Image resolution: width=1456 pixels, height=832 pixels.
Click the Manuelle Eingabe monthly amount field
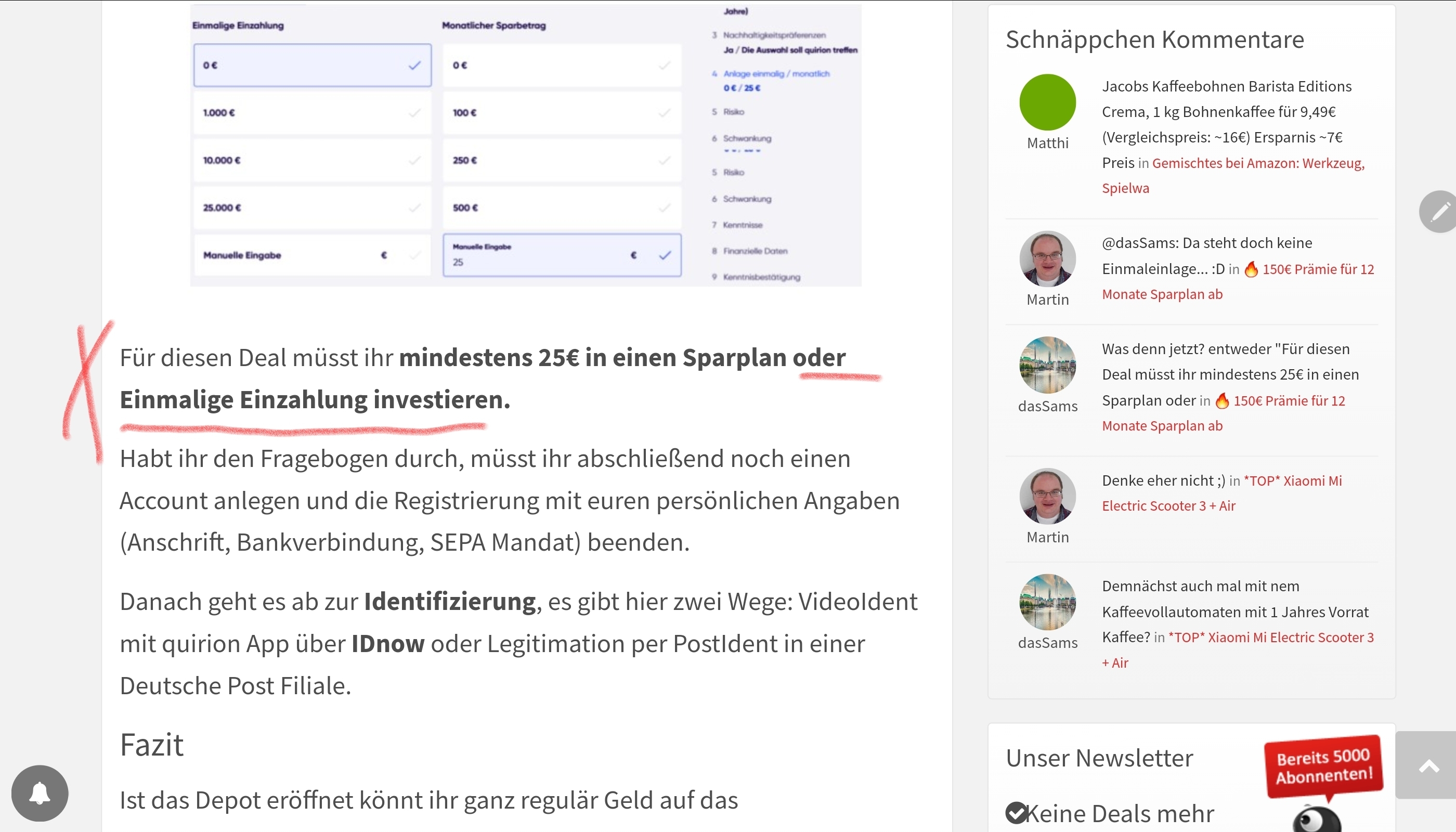click(x=561, y=255)
